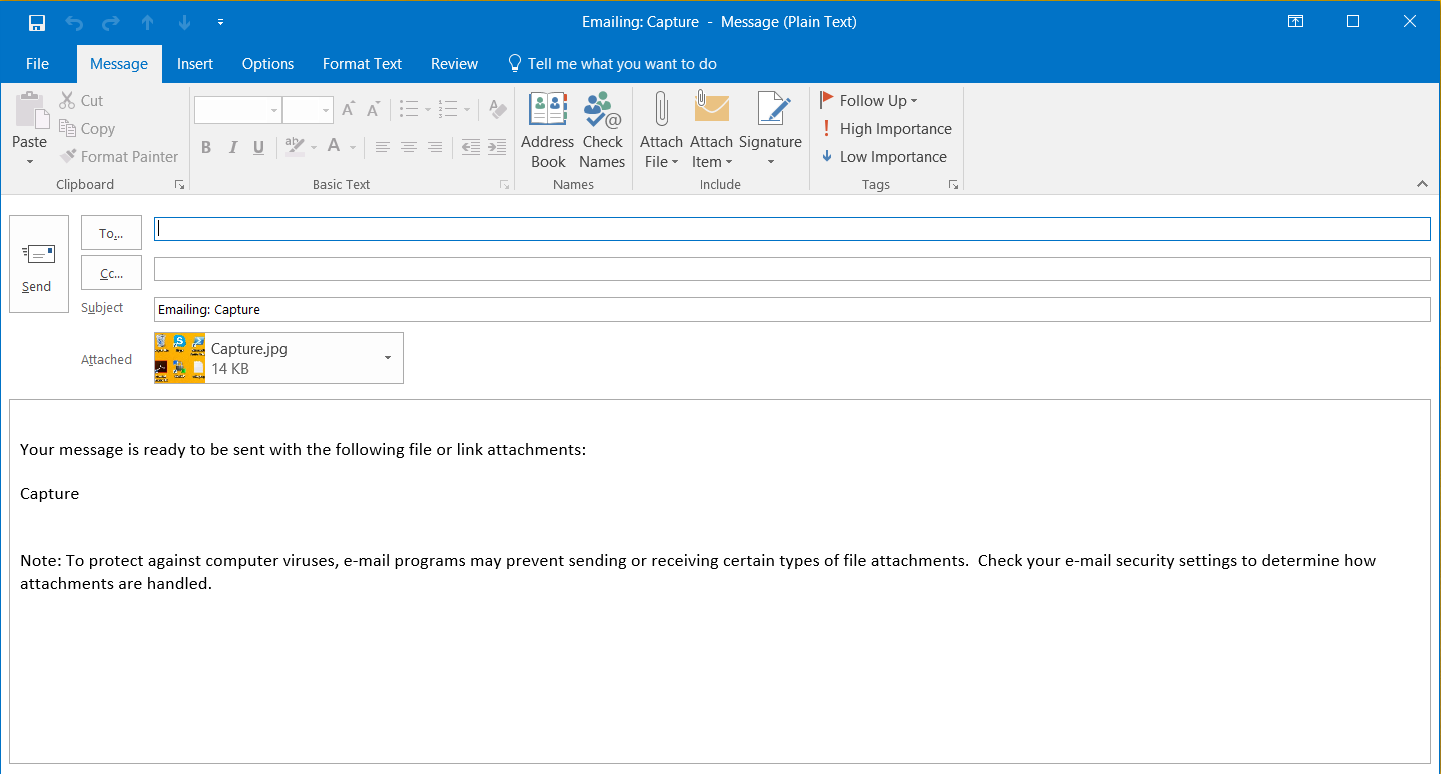Click the Subject input field

tap(792, 310)
